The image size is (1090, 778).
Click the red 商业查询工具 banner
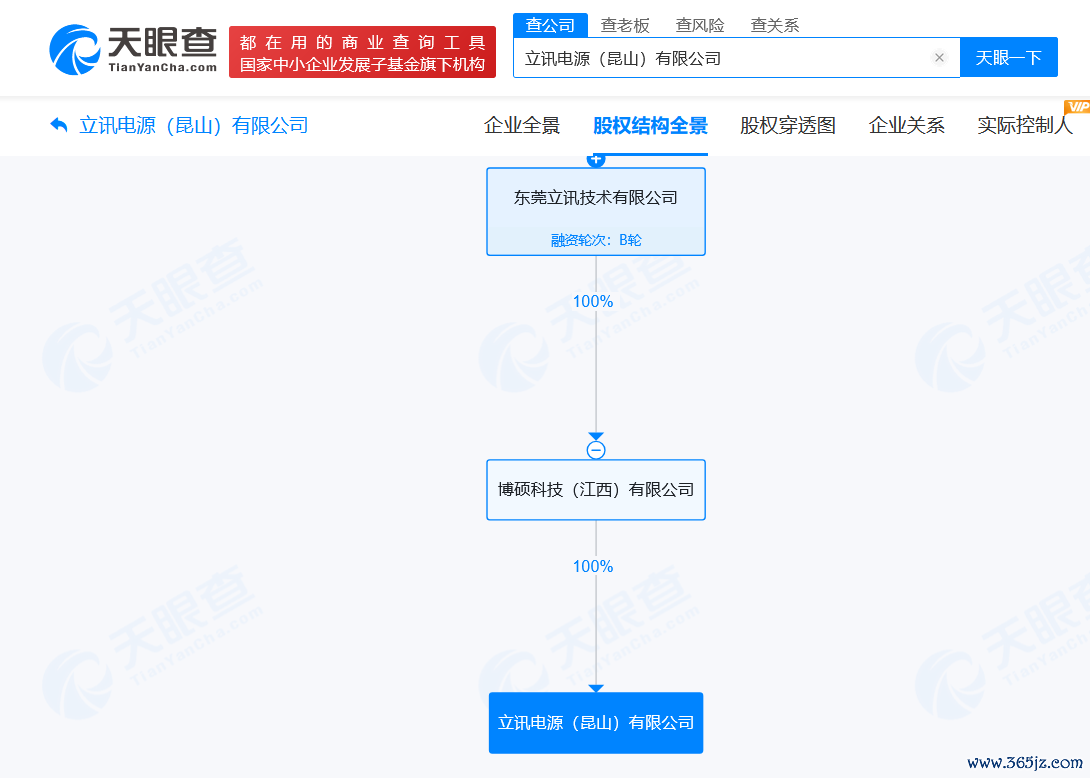[362, 52]
